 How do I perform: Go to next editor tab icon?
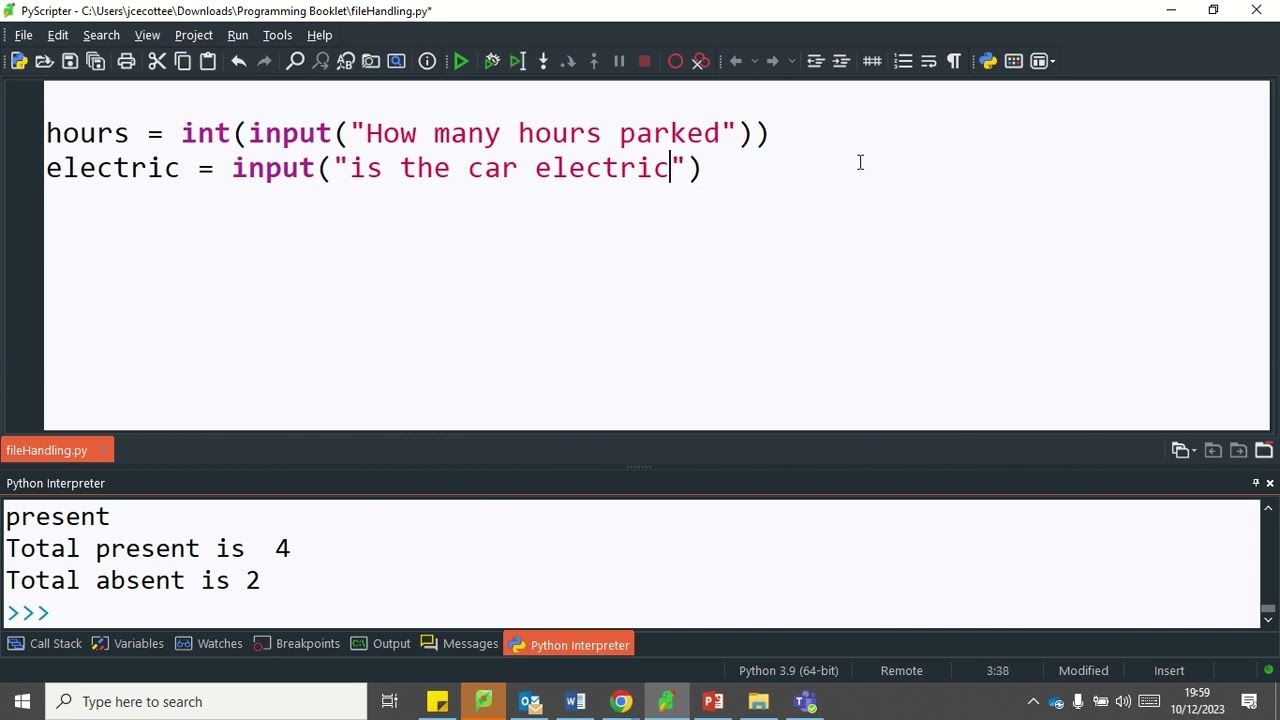[x=1238, y=450]
